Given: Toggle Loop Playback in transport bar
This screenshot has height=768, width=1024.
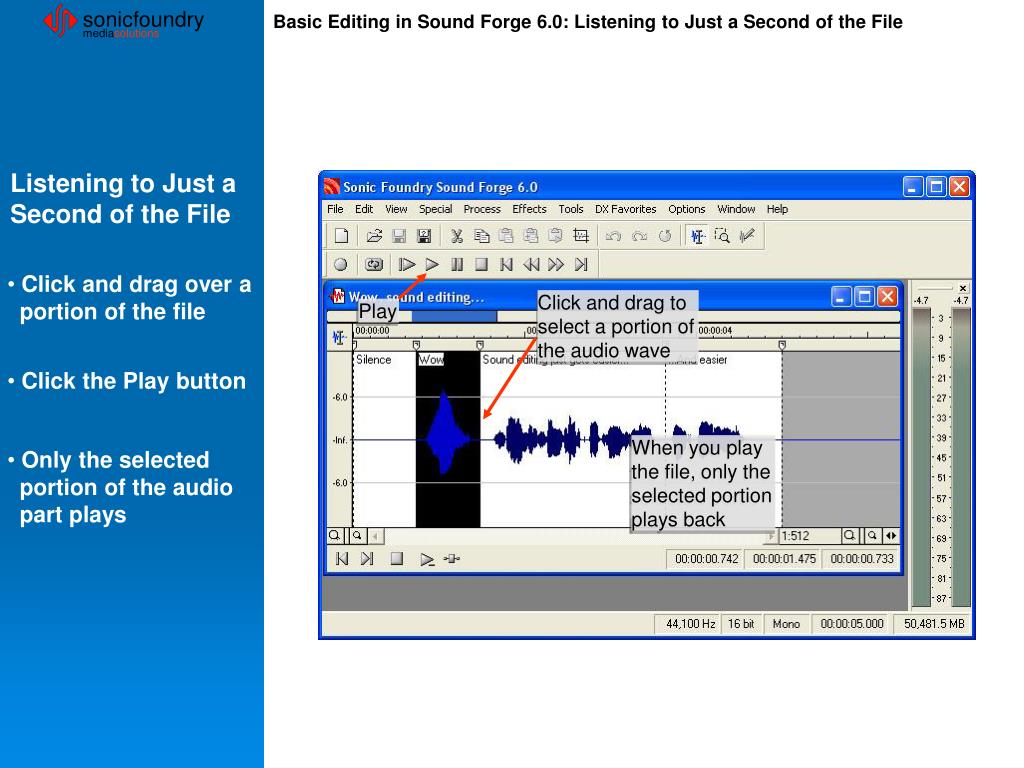Looking at the screenshot, I should click(374, 264).
